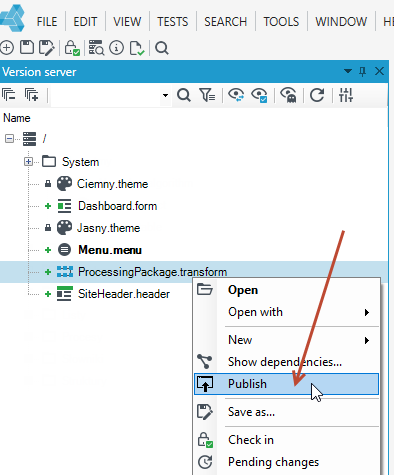Choose Publish in the context menu

coord(287,384)
